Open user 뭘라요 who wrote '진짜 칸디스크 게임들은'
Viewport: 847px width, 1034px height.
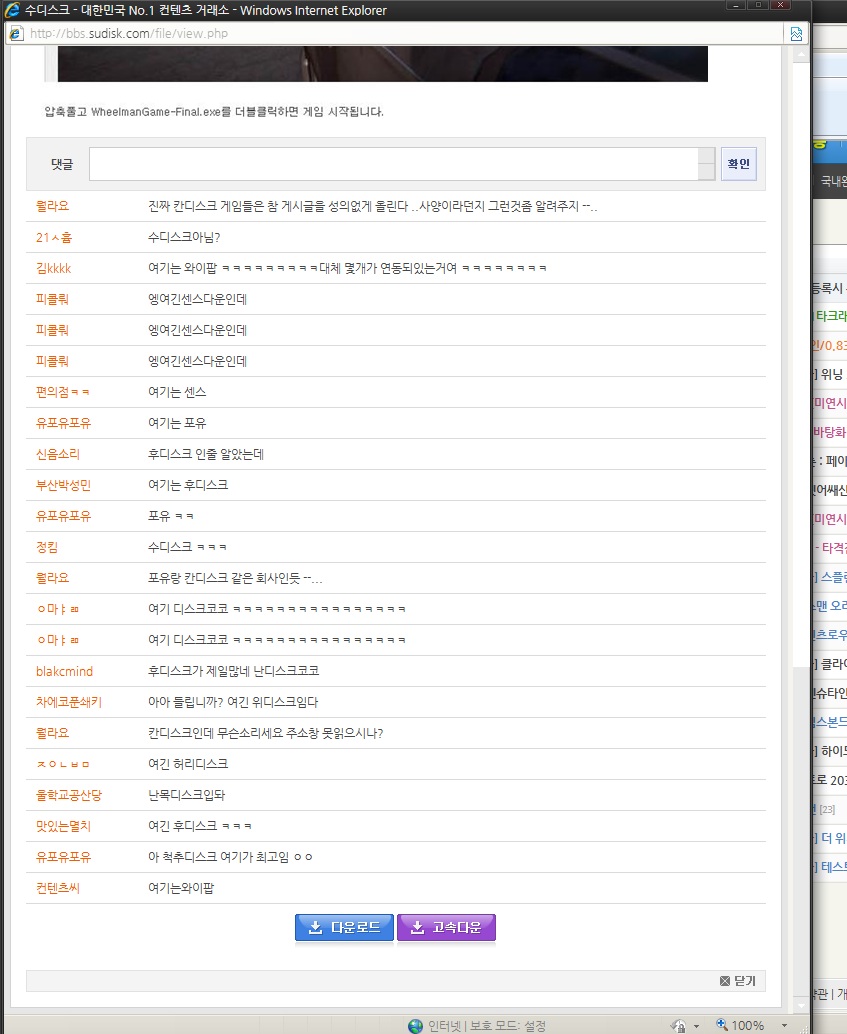click(52, 206)
